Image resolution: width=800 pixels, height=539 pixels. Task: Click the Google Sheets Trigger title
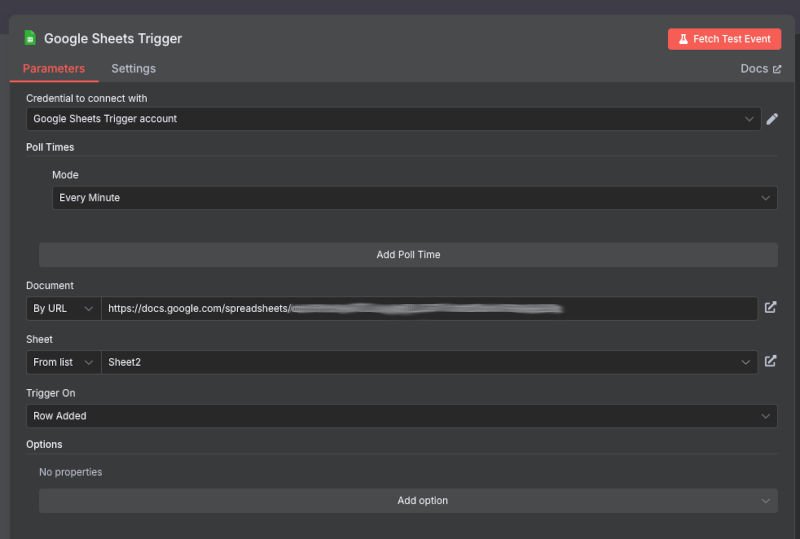113,38
